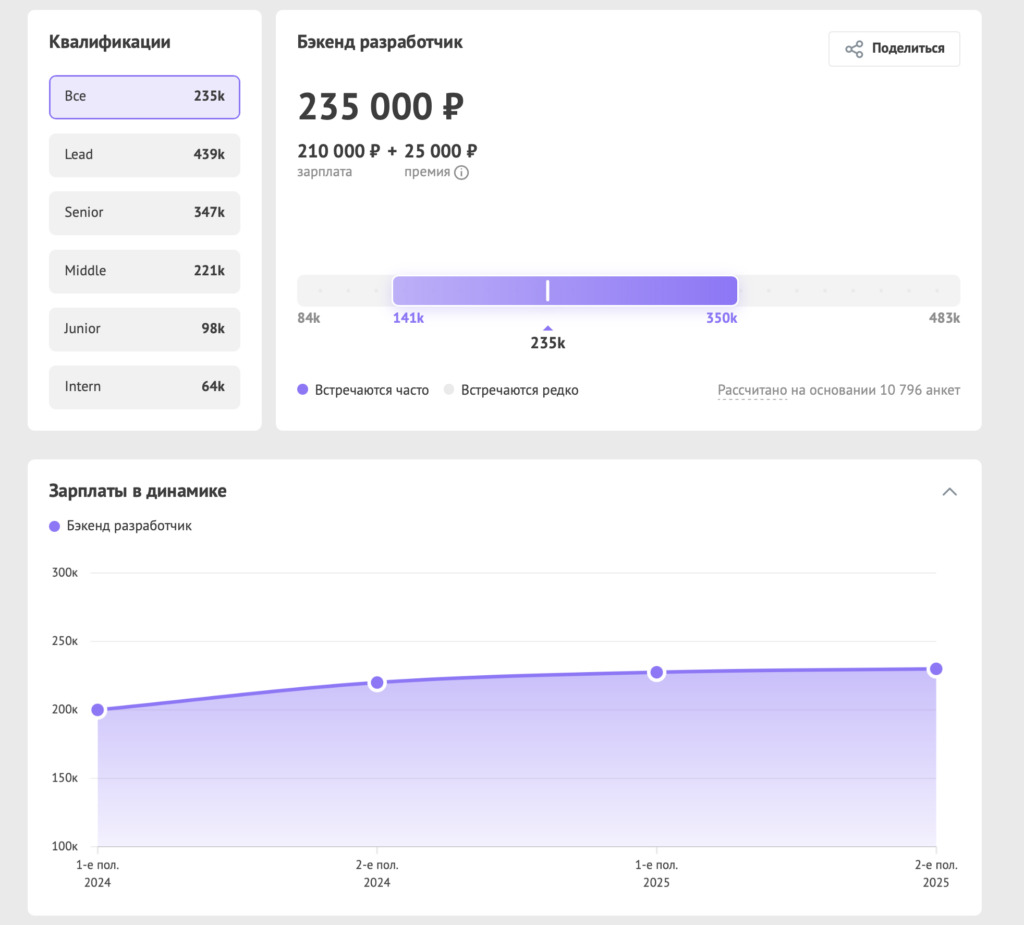Click the bonus info icon next to премия
This screenshot has width=1024, height=925.
click(x=461, y=173)
